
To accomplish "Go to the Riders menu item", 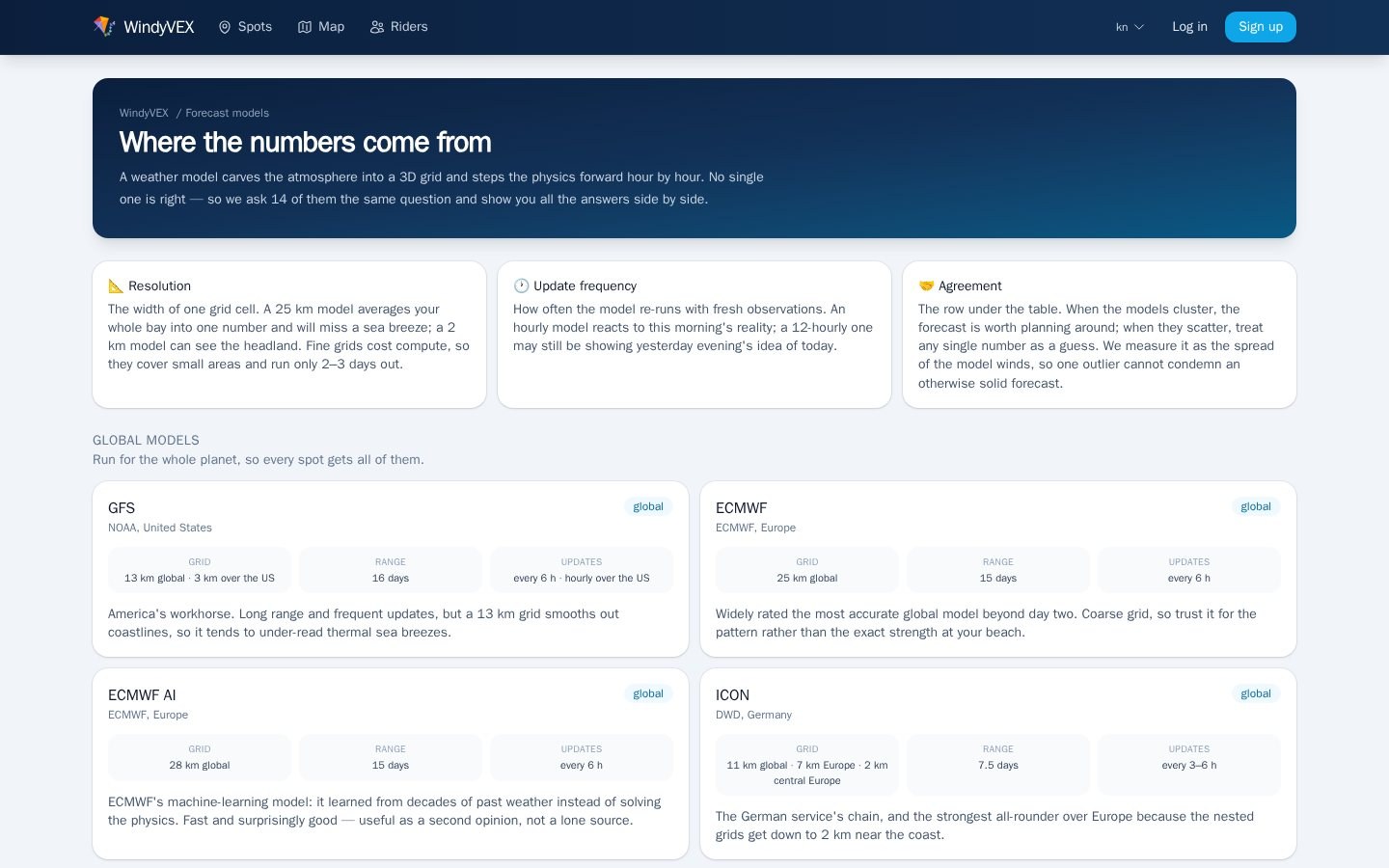I will point(398,27).
